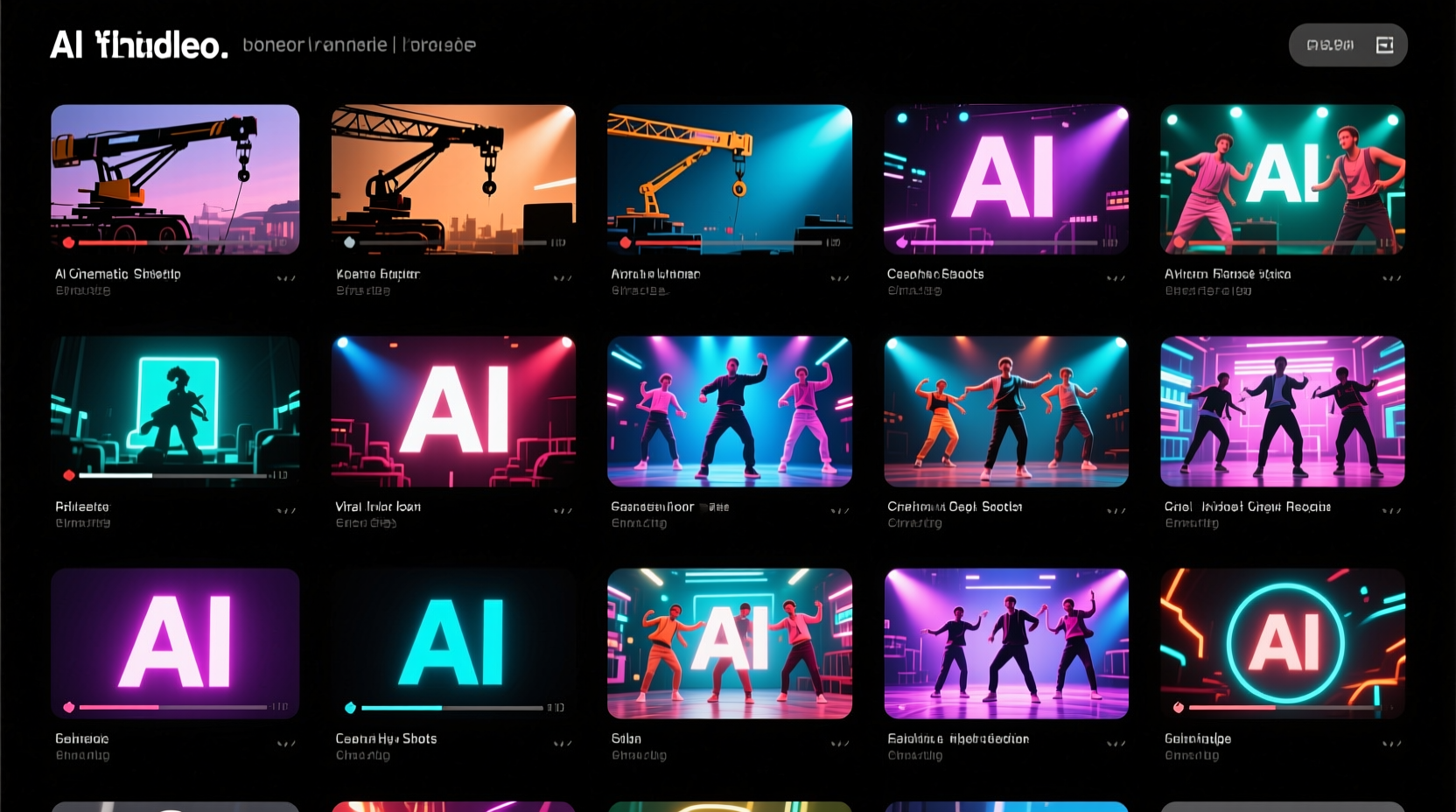Select the layout icon in the top-right pill
The width and height of the screenshot is (1456, 812).
1385,45
